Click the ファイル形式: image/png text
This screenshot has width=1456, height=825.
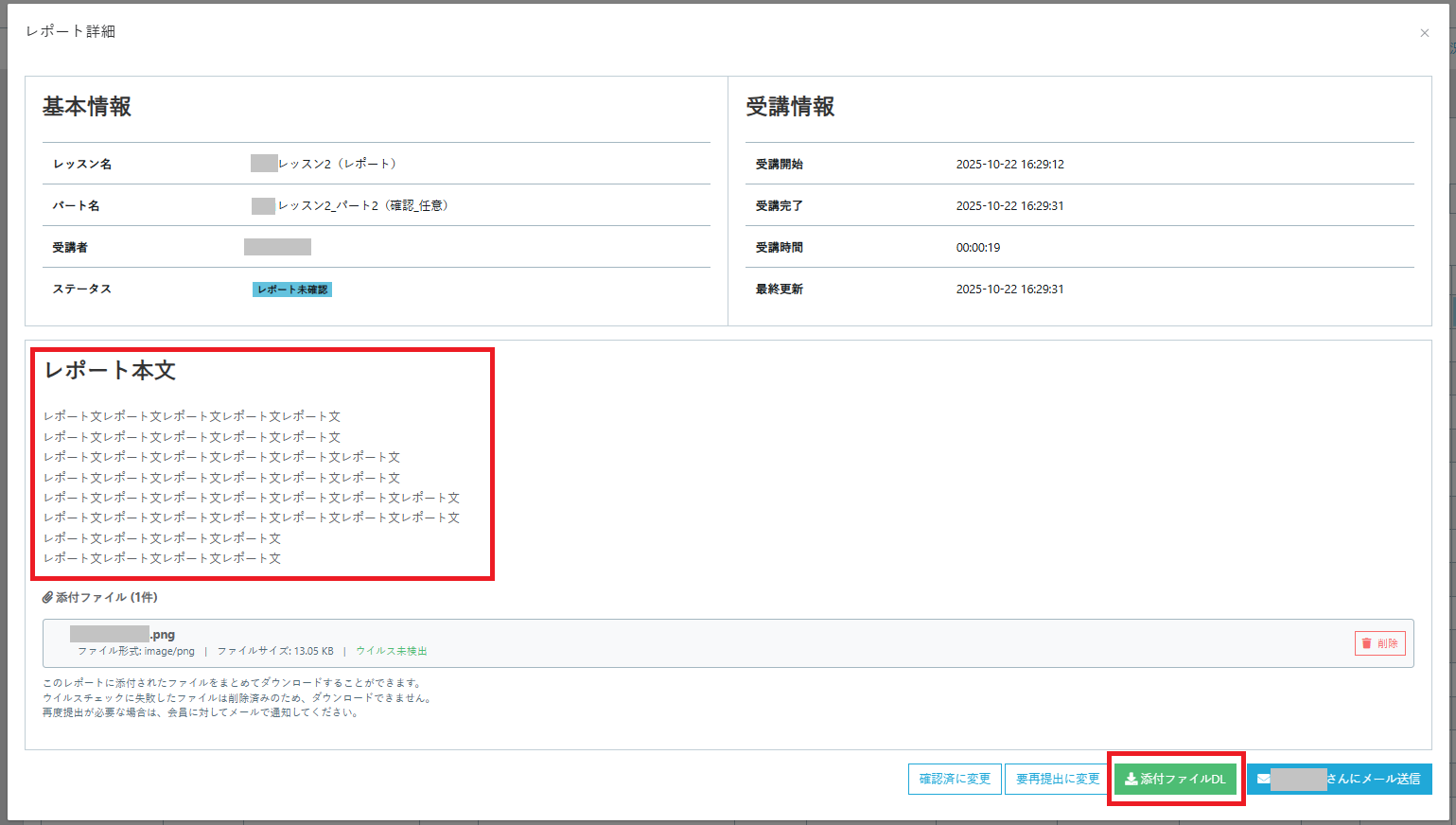[135, 651]
